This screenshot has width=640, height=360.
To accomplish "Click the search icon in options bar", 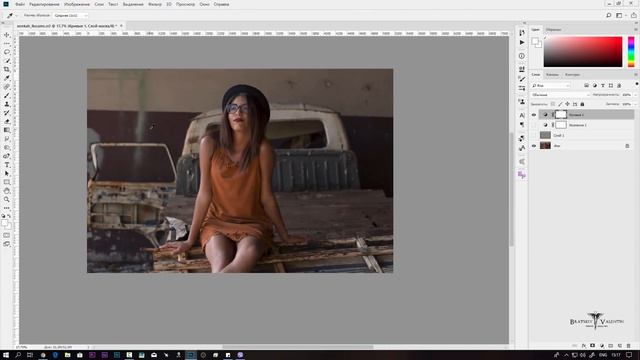I will (609, 16).
